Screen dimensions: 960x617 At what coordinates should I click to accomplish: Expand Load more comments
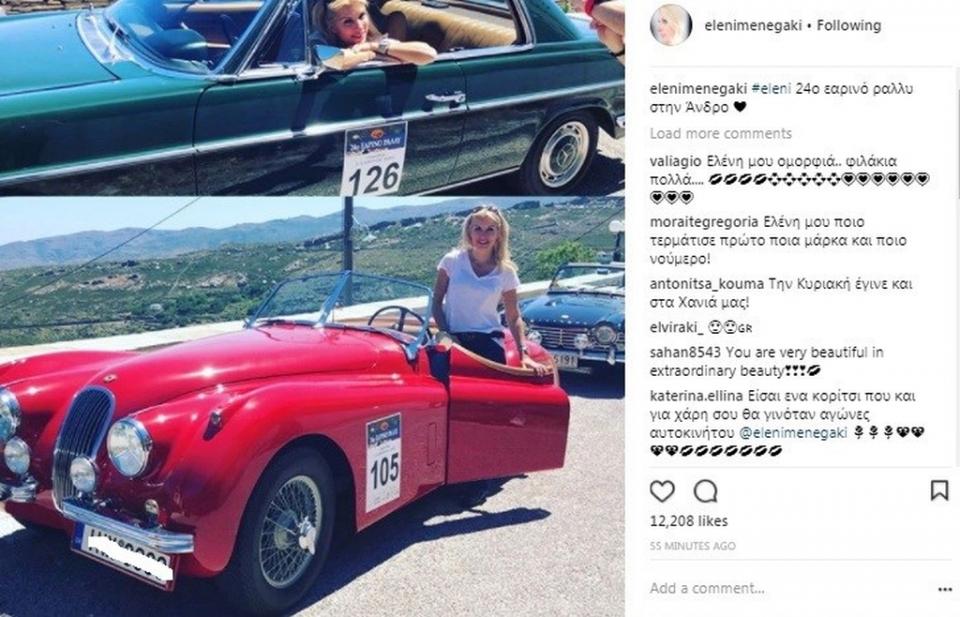[721, 133]
